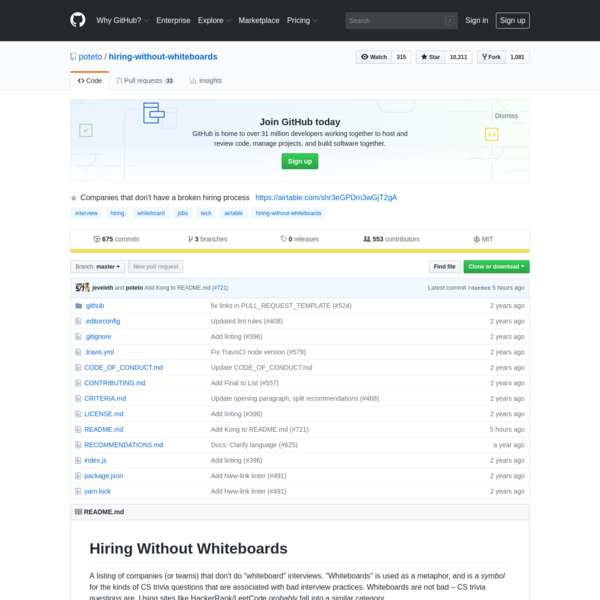The height and width of the screenshot is (600, 600).
Task: Open the MIT license link
Action: click(x=483, y=239)
